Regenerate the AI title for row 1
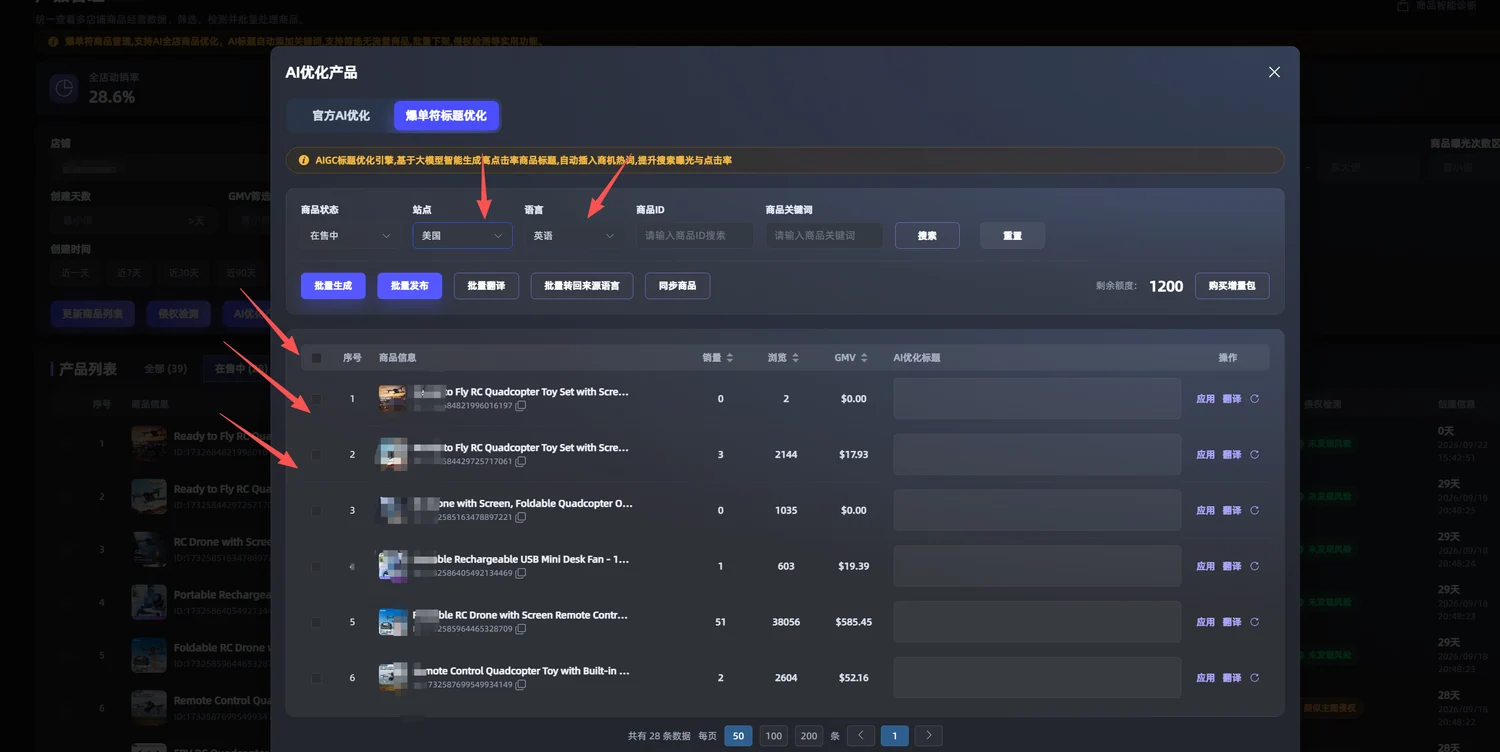Viewport: 1500px width, 752px height. [x=1254, y=399]
